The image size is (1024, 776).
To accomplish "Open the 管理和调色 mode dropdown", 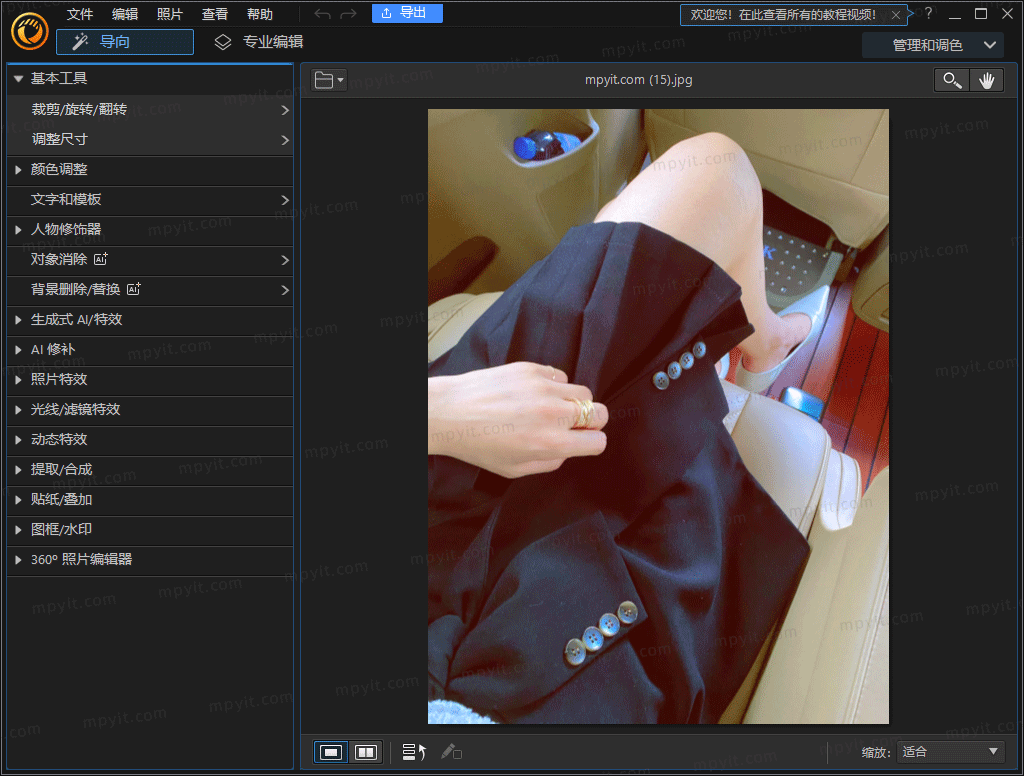I will 933,45.
